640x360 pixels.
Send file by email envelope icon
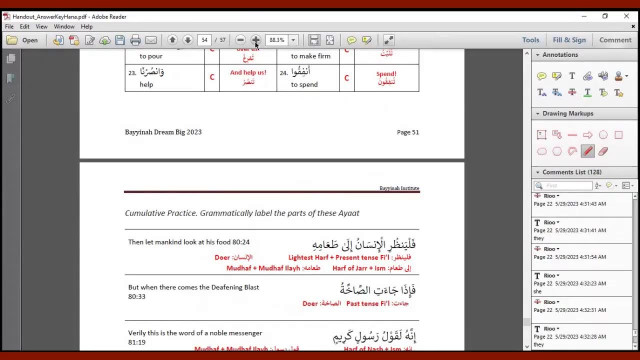[x=151, y=40]
